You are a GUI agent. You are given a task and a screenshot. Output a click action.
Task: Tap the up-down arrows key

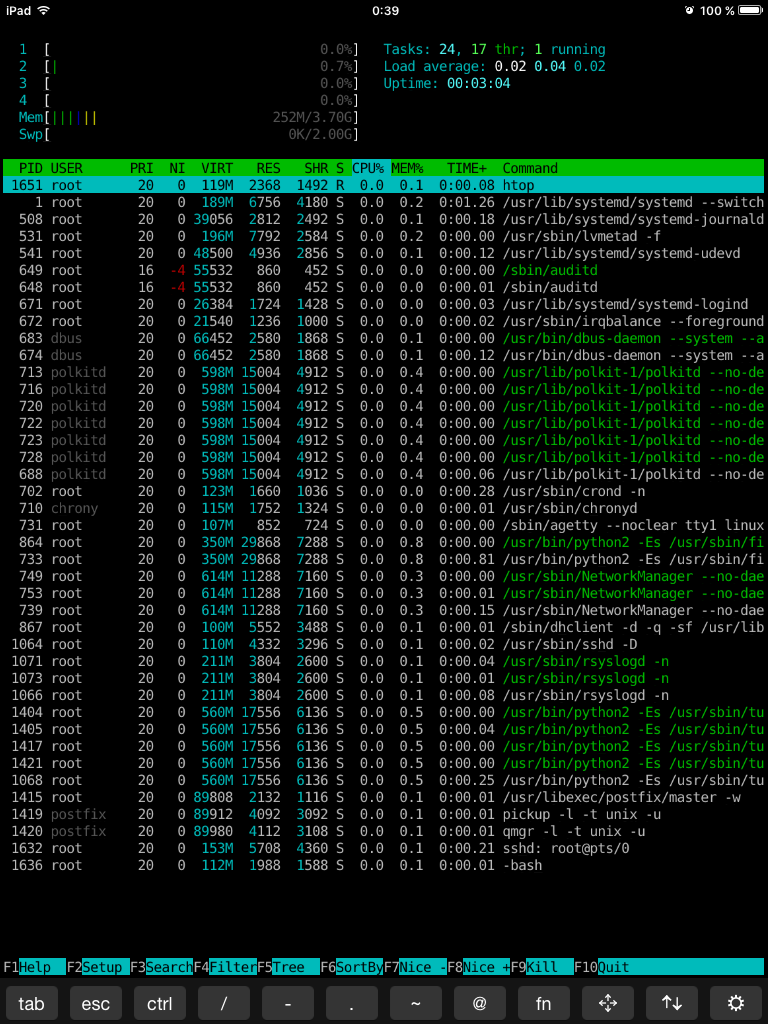point(671,1003)
